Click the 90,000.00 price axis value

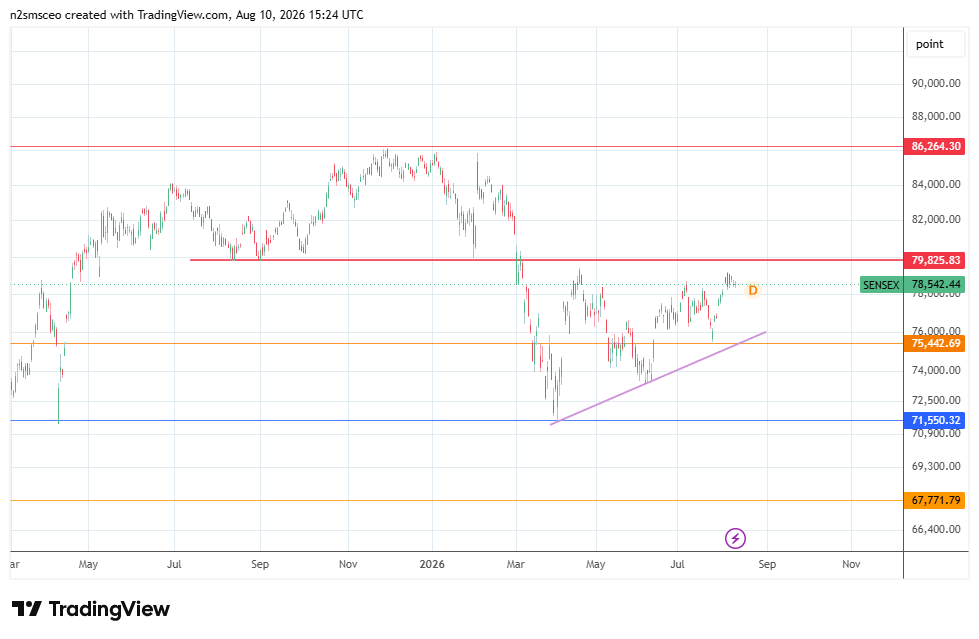(936, 83)
